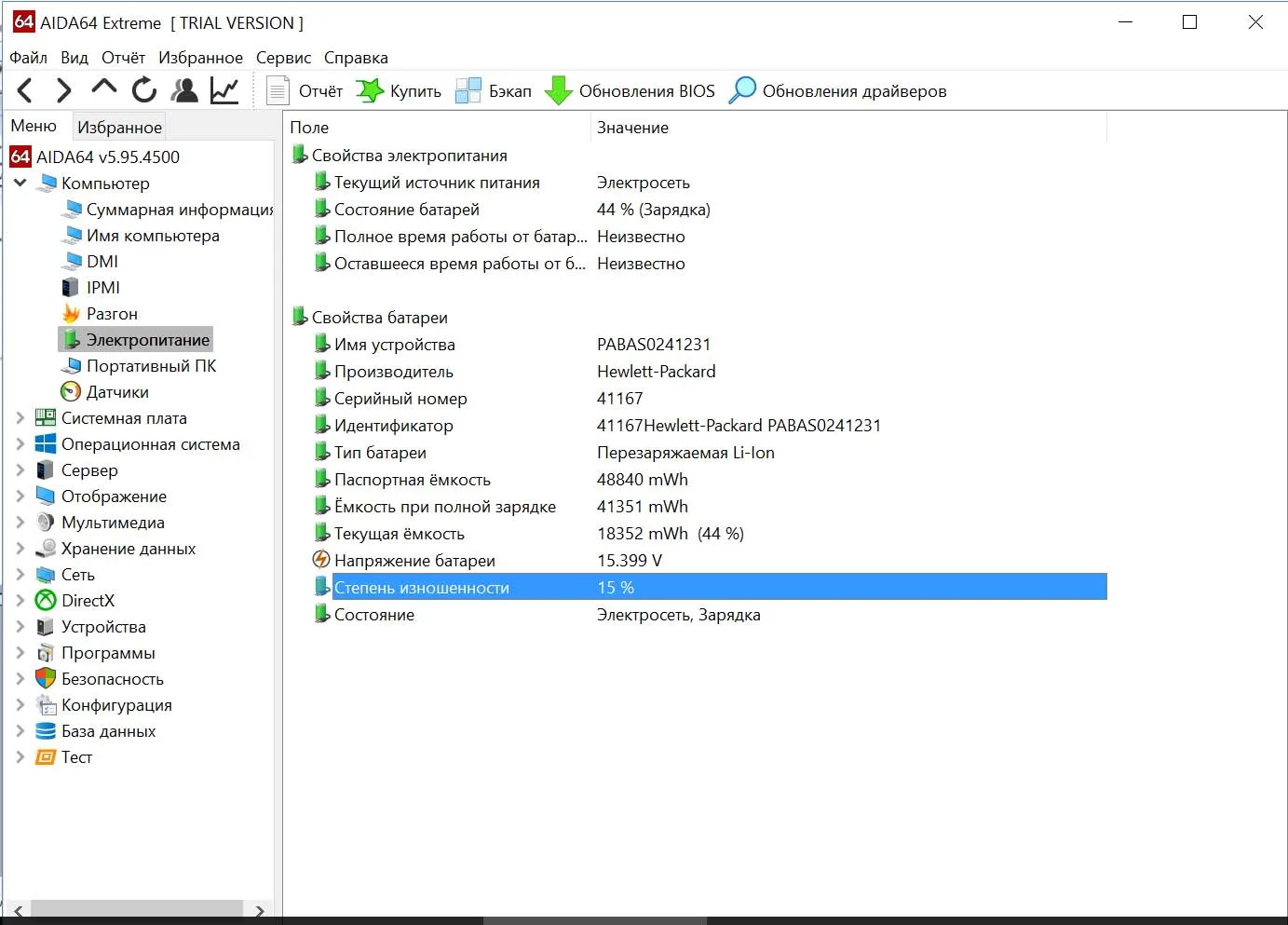Click the Бэкап backup icon
Screen dimensions: 1288x925
click(468, 90)
